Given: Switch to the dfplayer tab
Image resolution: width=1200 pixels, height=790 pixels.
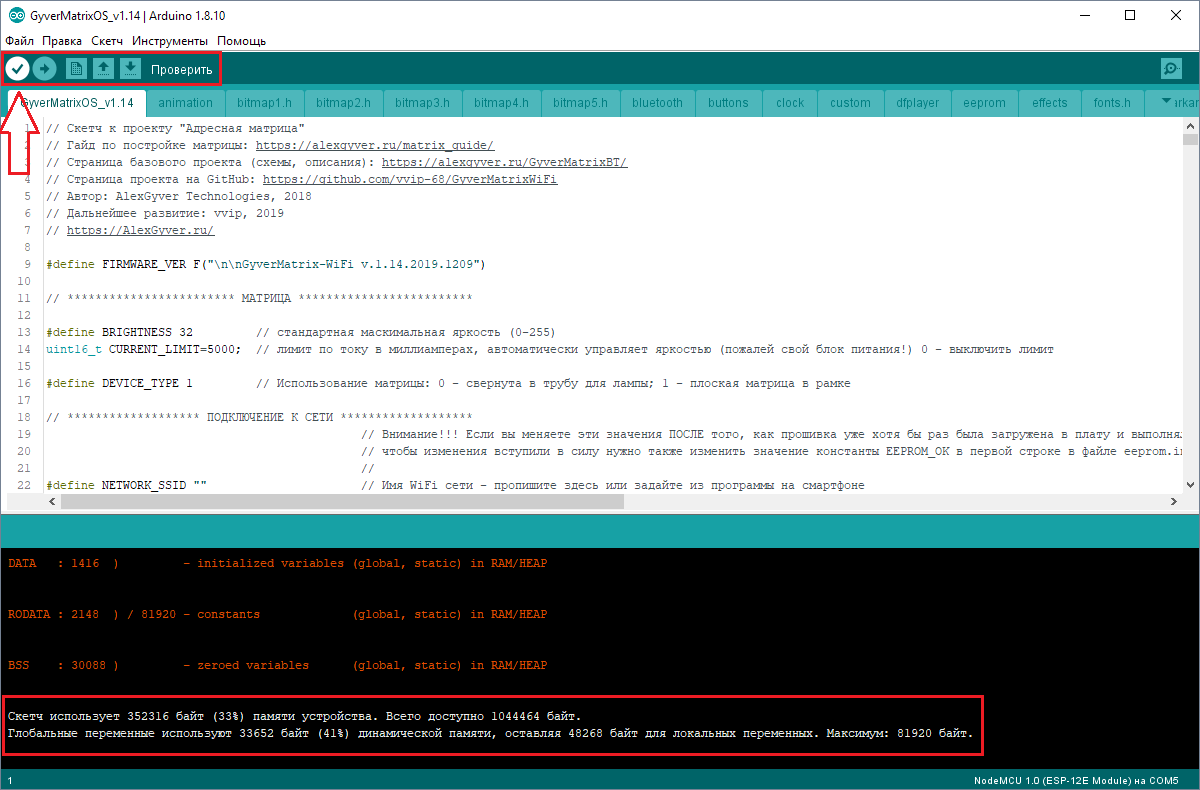Looking at the screenshot, I should coord(917,103).
